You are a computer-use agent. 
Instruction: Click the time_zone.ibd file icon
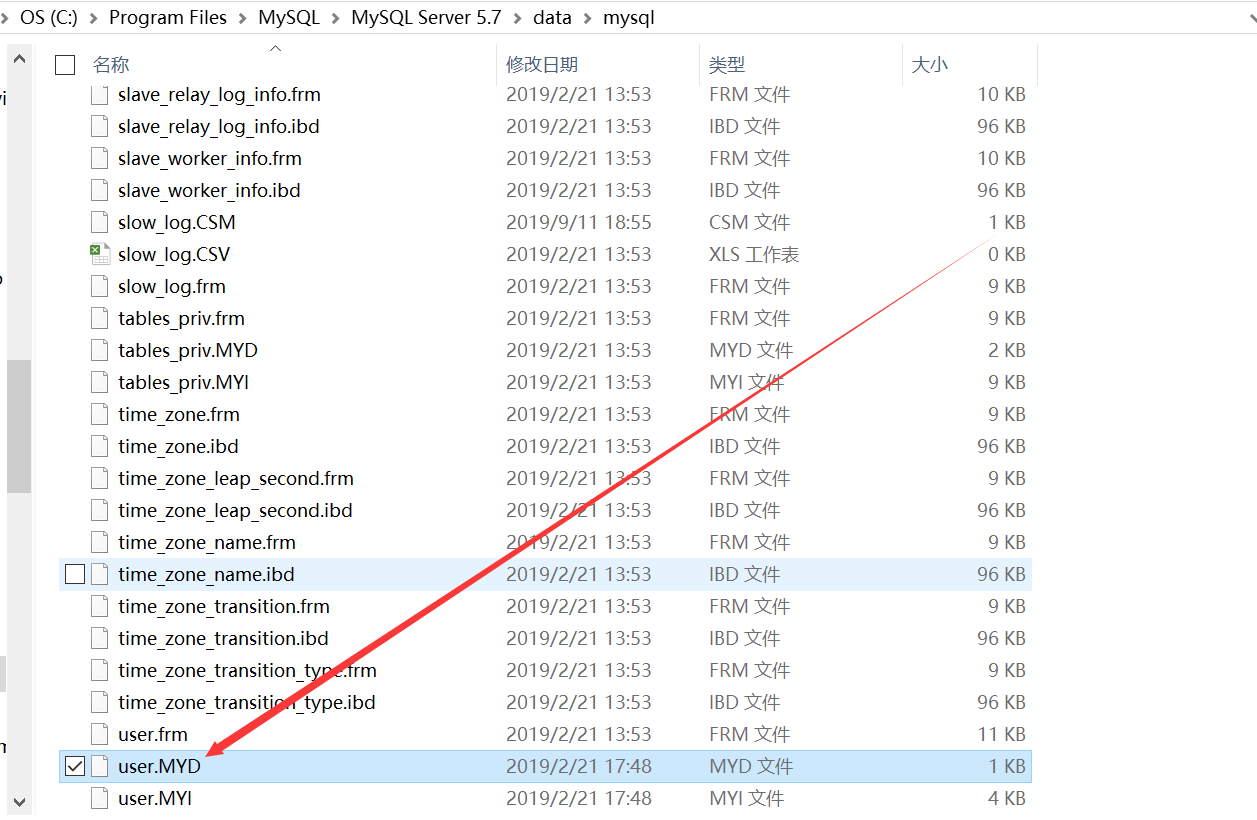click(99, 447)
